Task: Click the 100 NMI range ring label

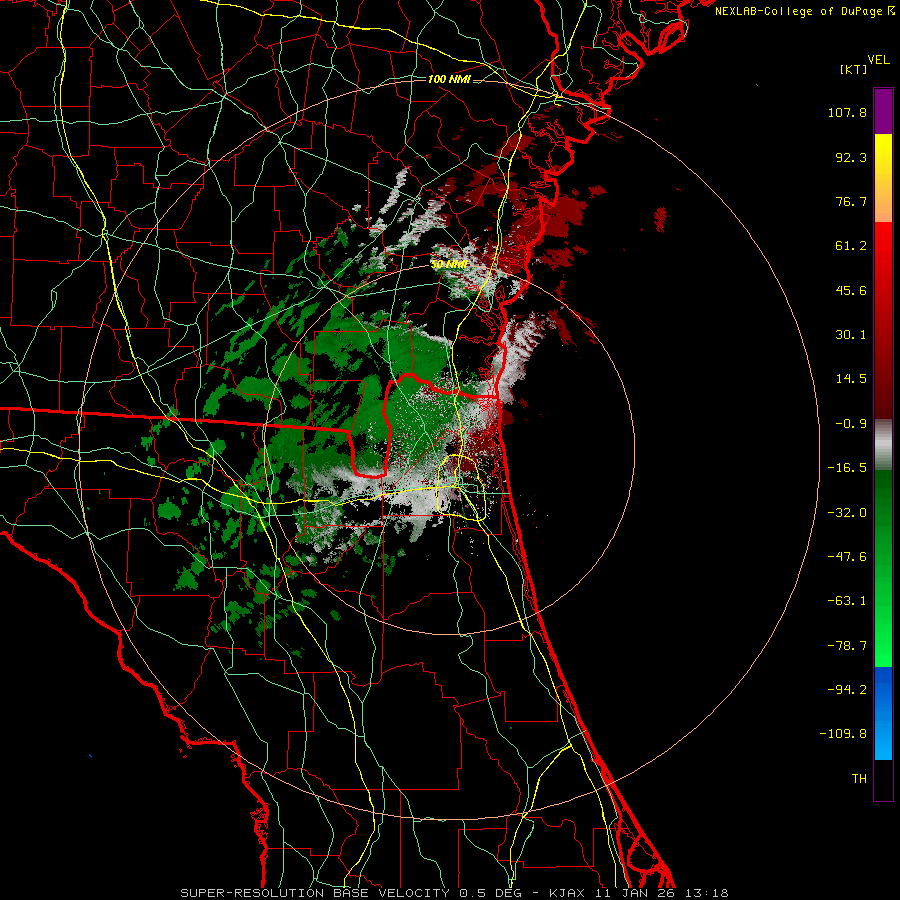Action: coord(449,79)
